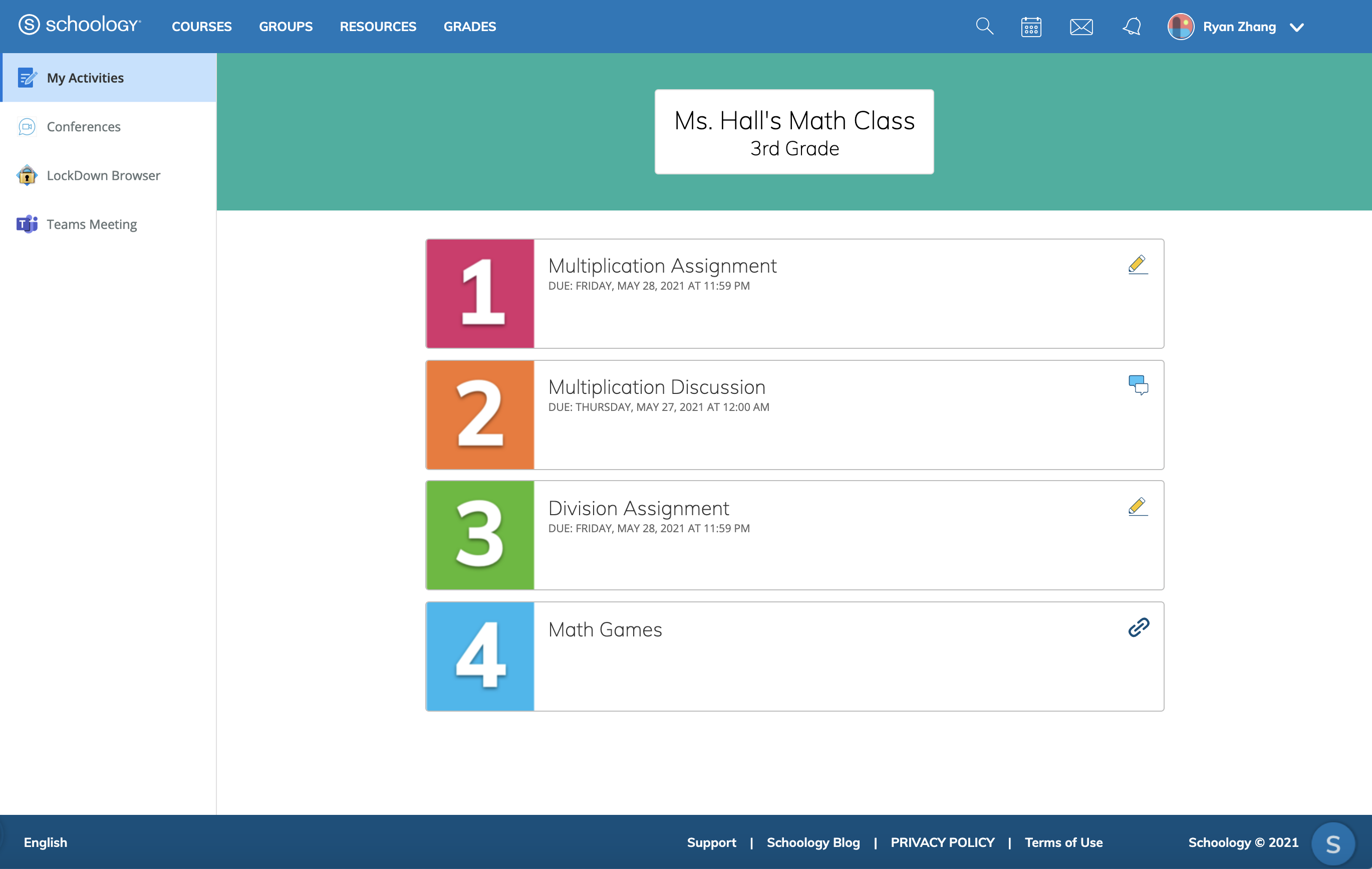The width and height of the screenshot is (1372, 869).
Task: Open the search magnifier icon
Action: pyautogui.click(x=984, y=26)
